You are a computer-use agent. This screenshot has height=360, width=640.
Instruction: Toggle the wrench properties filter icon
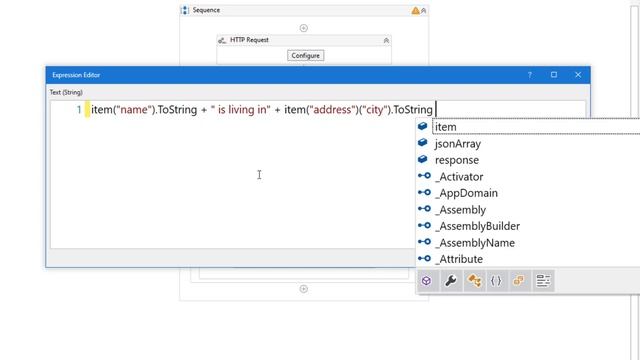(451, 281)
